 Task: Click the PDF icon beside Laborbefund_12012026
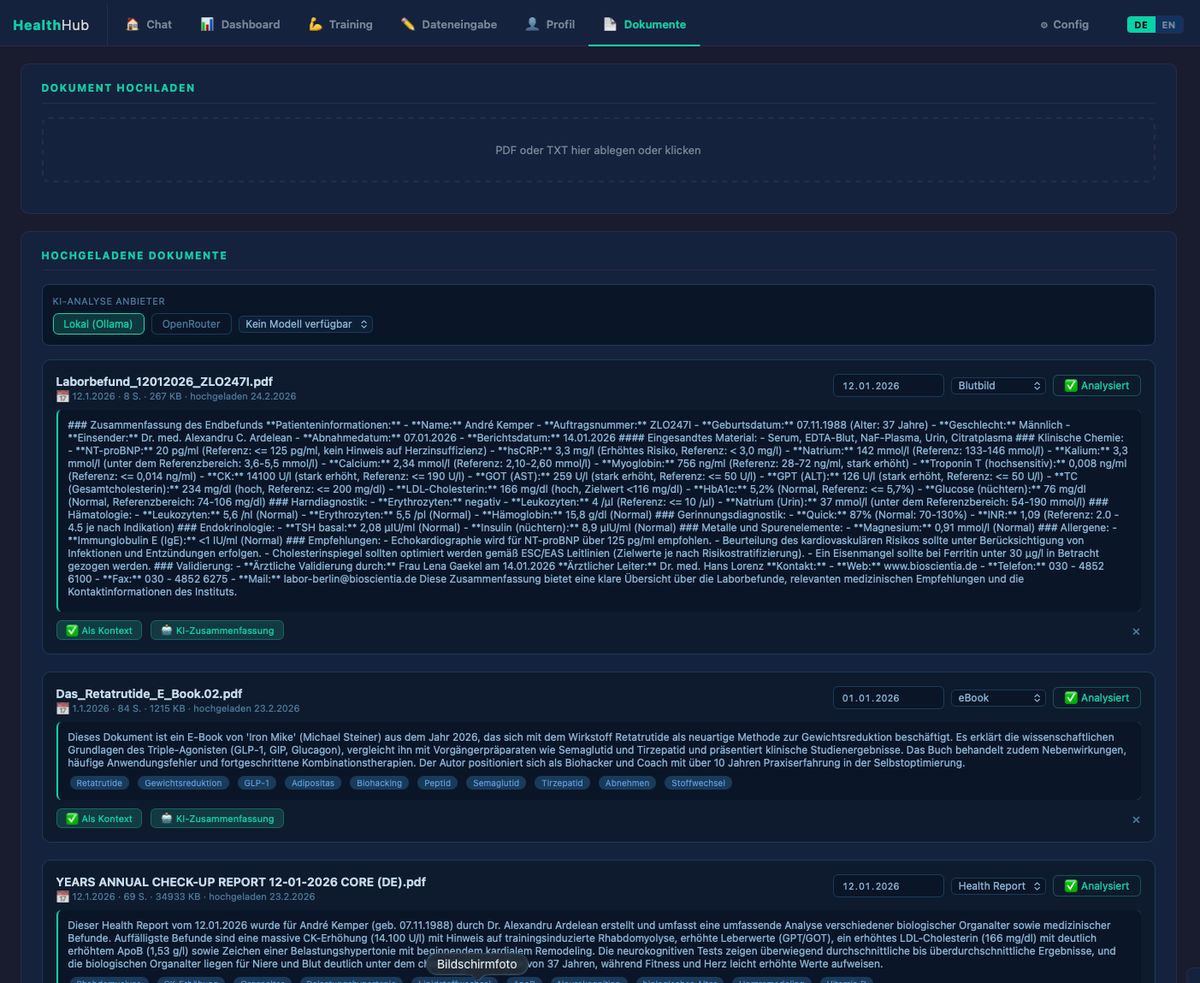click(61, 396)
